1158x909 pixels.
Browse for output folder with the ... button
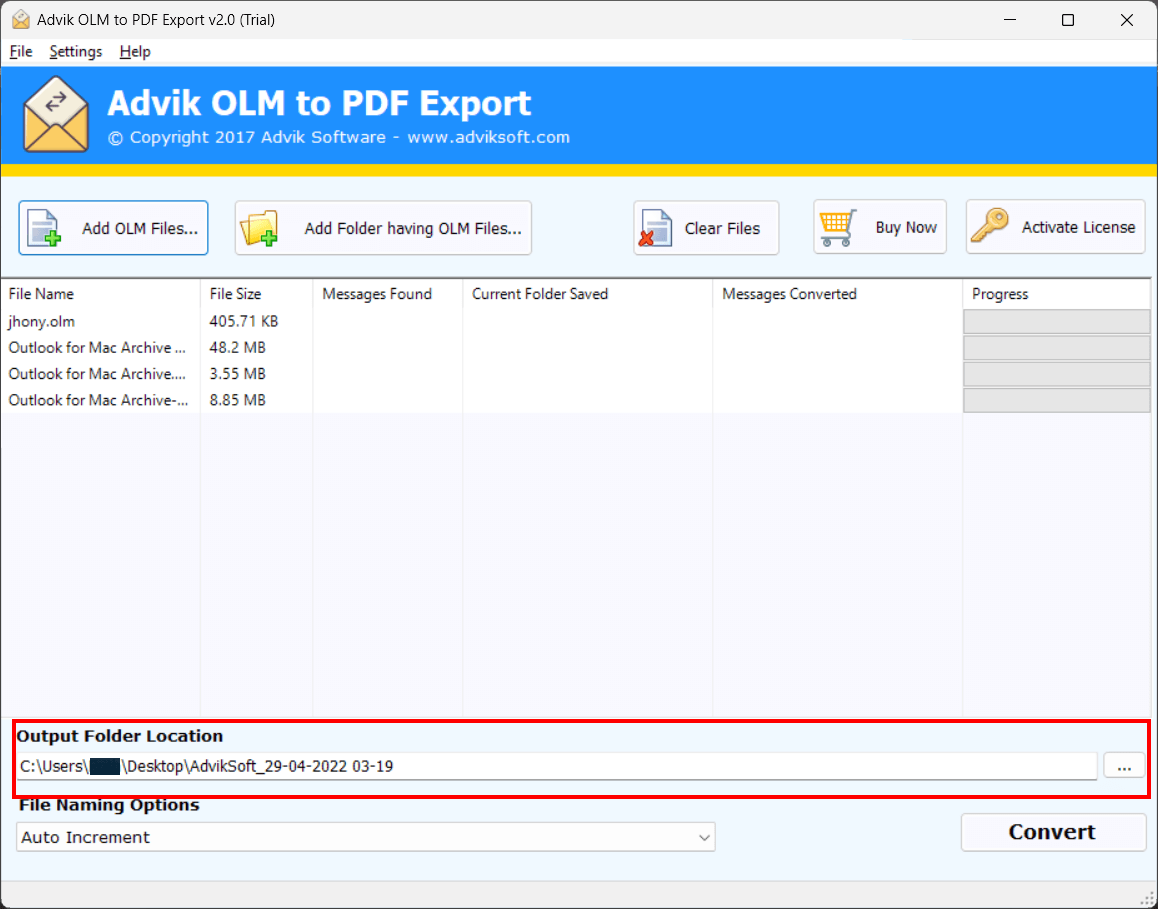(1124, 766)
